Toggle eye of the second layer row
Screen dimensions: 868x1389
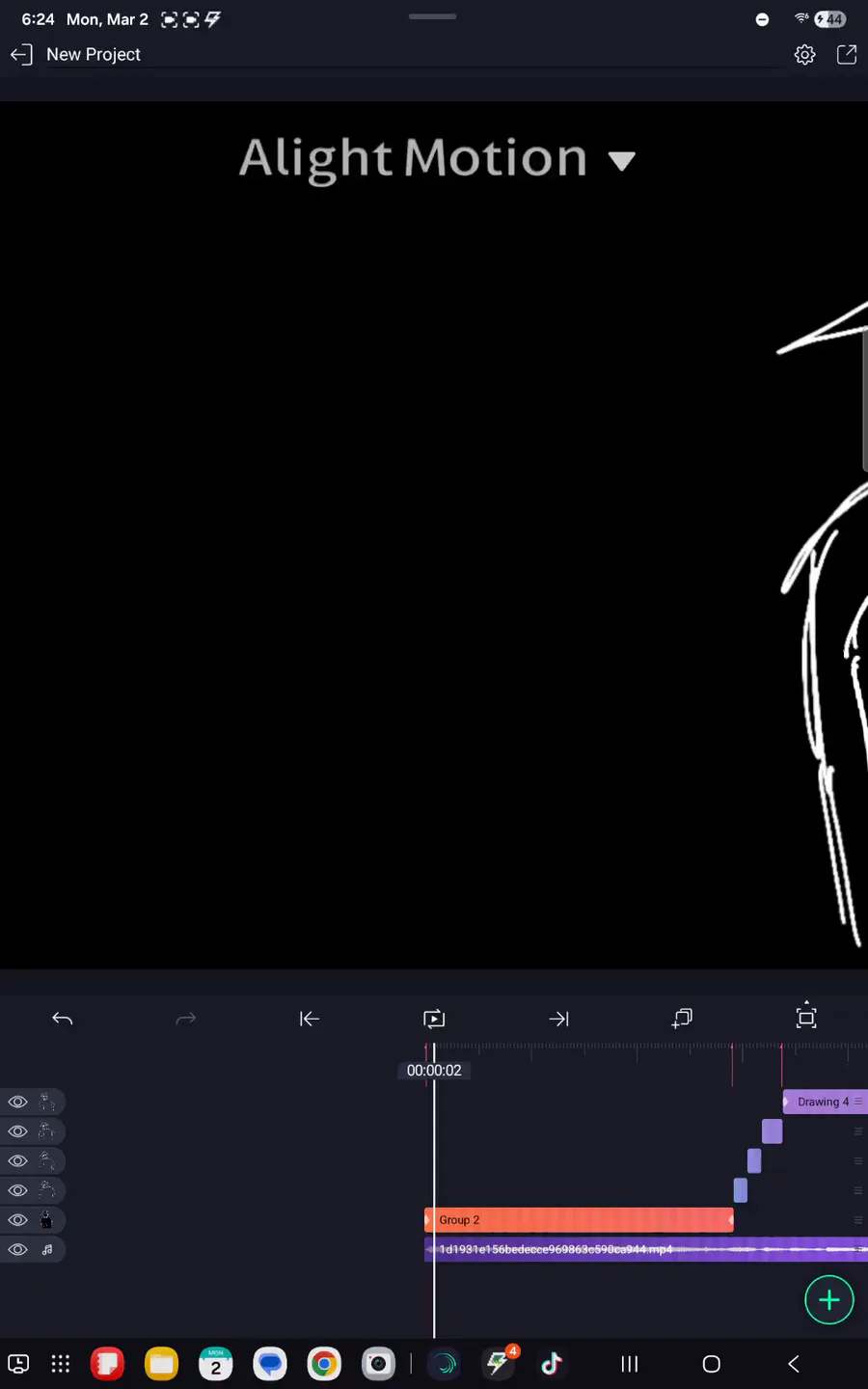tap(17, 1130)
